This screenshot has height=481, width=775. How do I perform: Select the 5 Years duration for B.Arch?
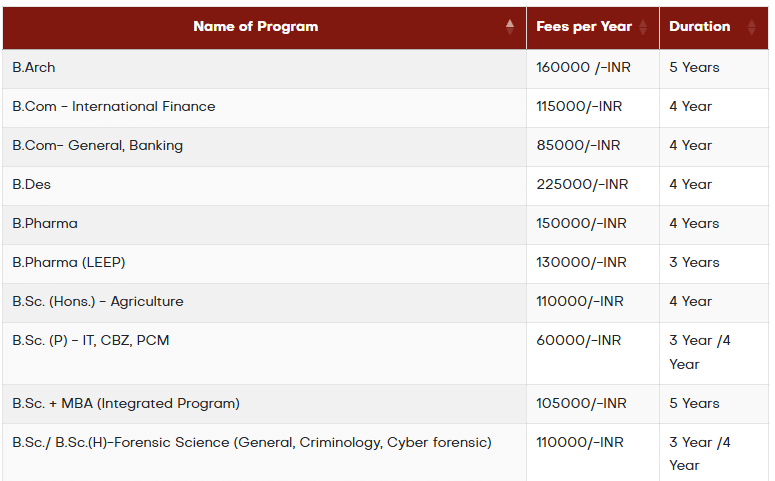(x=694, y=68)
